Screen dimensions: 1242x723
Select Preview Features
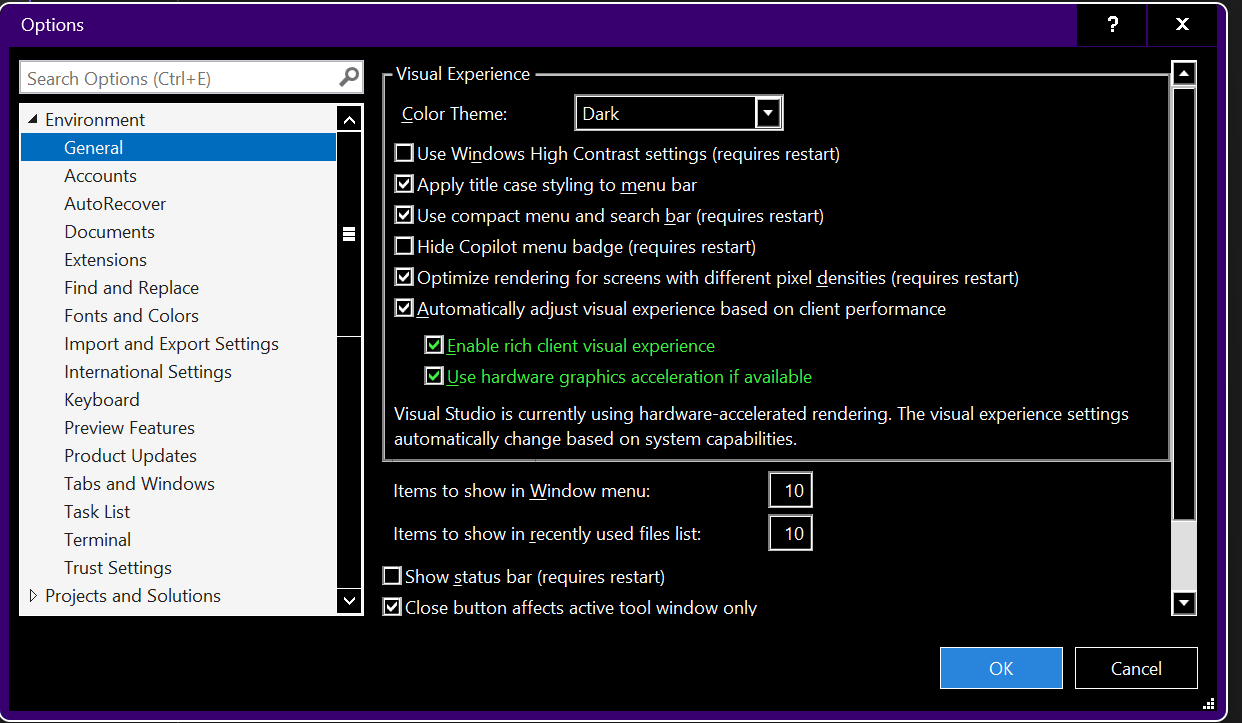click(x=129, y=427)
